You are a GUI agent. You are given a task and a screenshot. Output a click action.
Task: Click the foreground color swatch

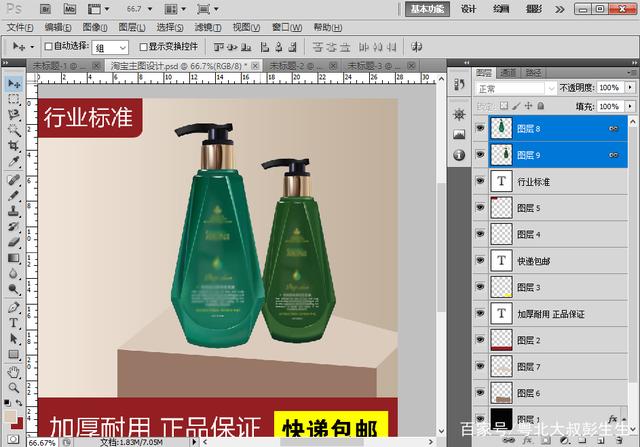tap(10, 417)
